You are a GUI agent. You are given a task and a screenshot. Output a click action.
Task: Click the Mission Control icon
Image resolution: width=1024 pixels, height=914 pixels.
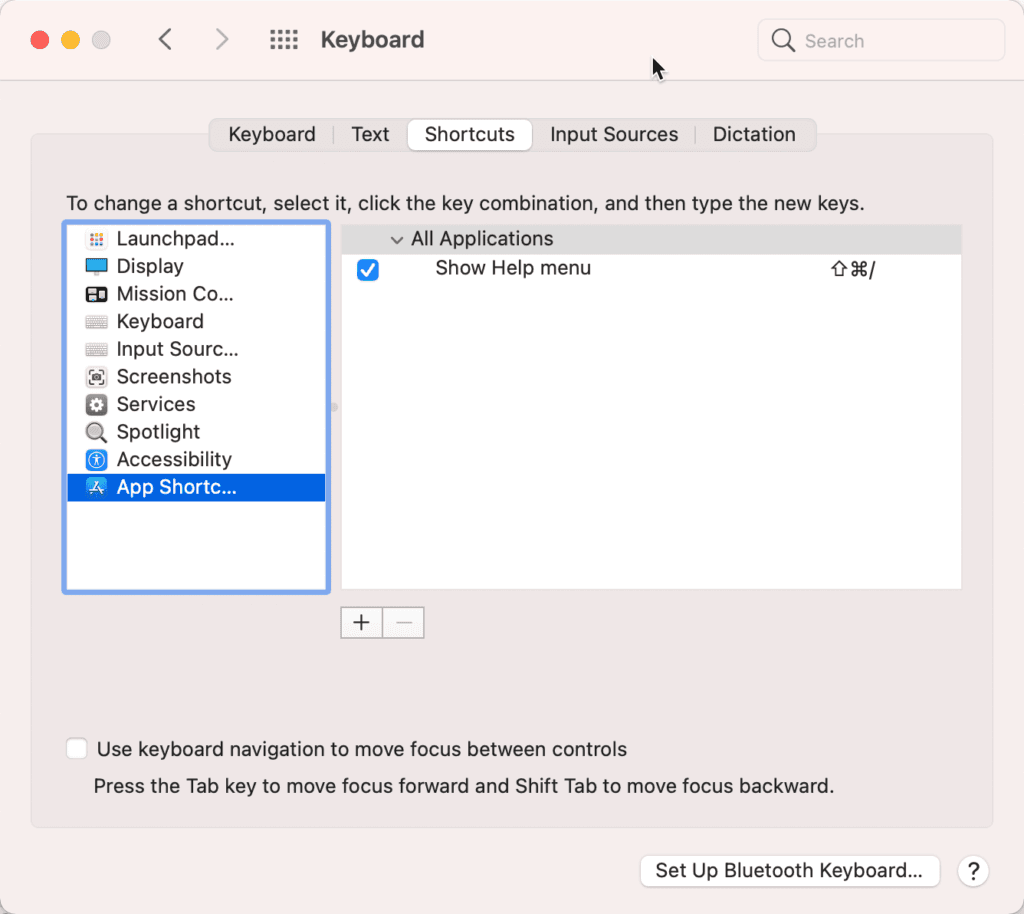coord(97,294)
